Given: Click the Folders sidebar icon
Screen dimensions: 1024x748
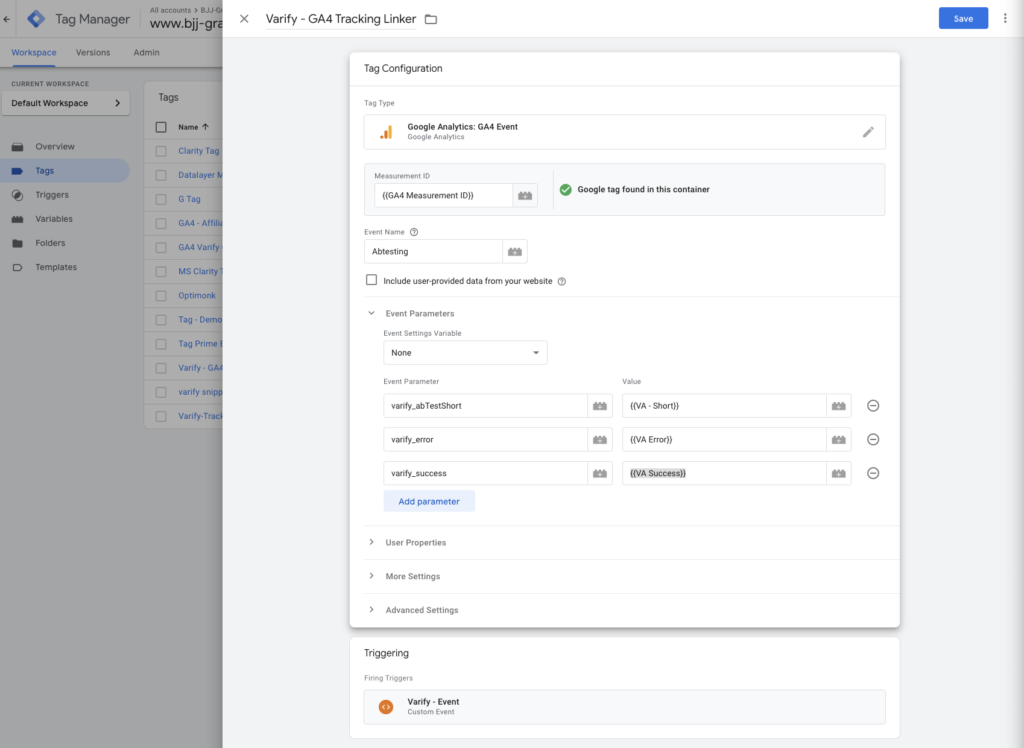Looking at the screenshot, I should point(18,244).
